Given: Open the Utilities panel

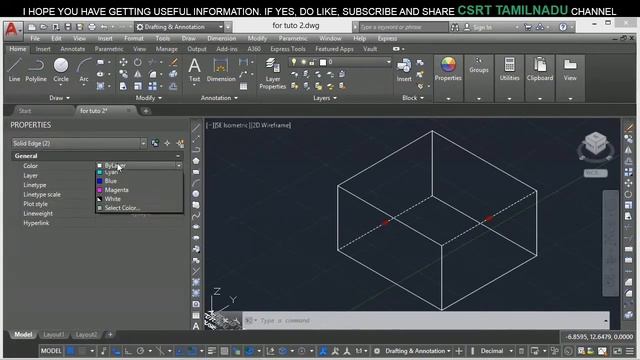Looking at the screenshot, I should click(509, 78).
